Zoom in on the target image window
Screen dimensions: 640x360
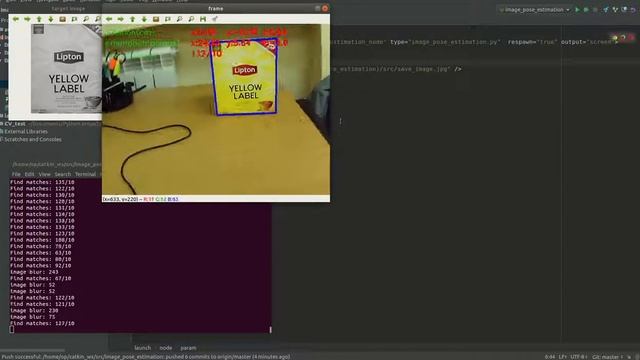click(86, 19)
